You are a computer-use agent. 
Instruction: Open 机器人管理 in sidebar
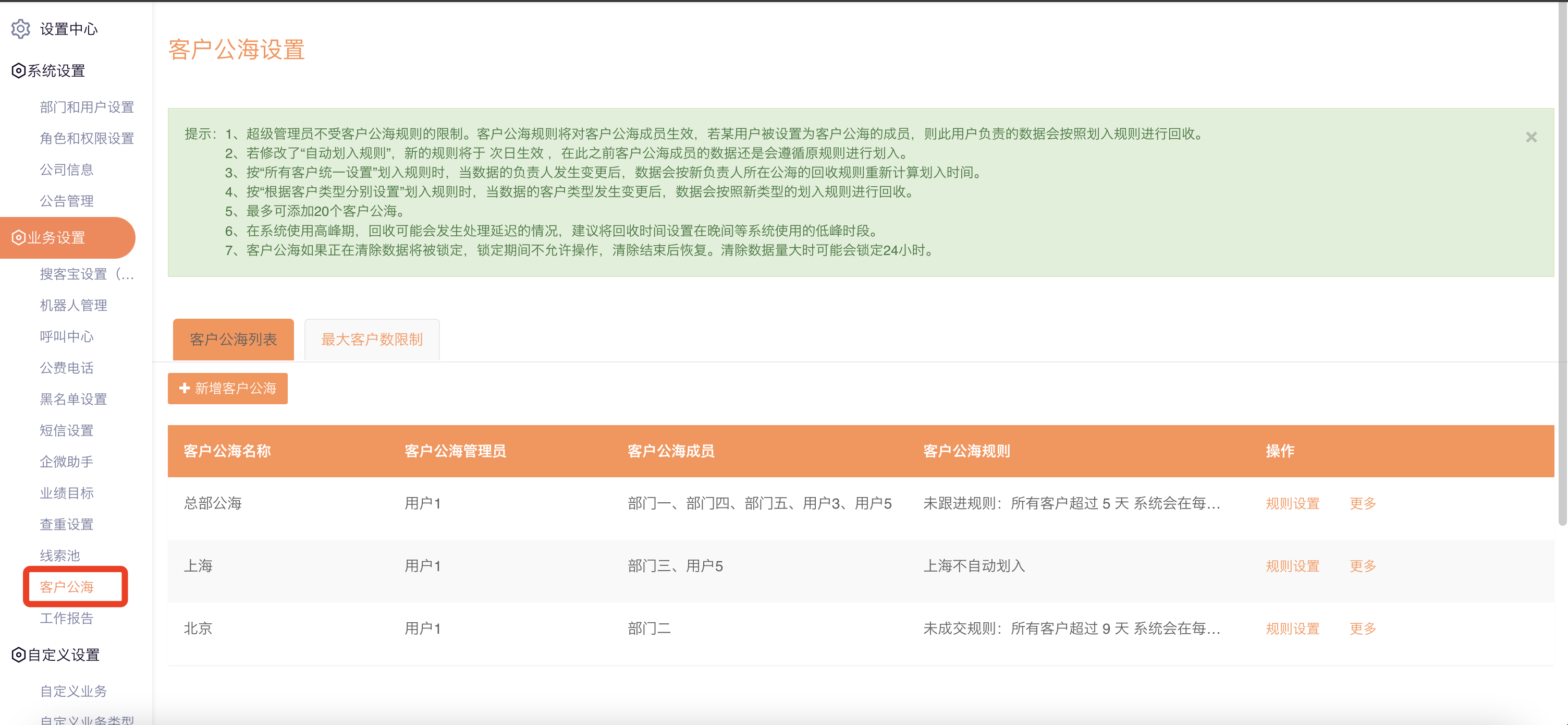73,305
